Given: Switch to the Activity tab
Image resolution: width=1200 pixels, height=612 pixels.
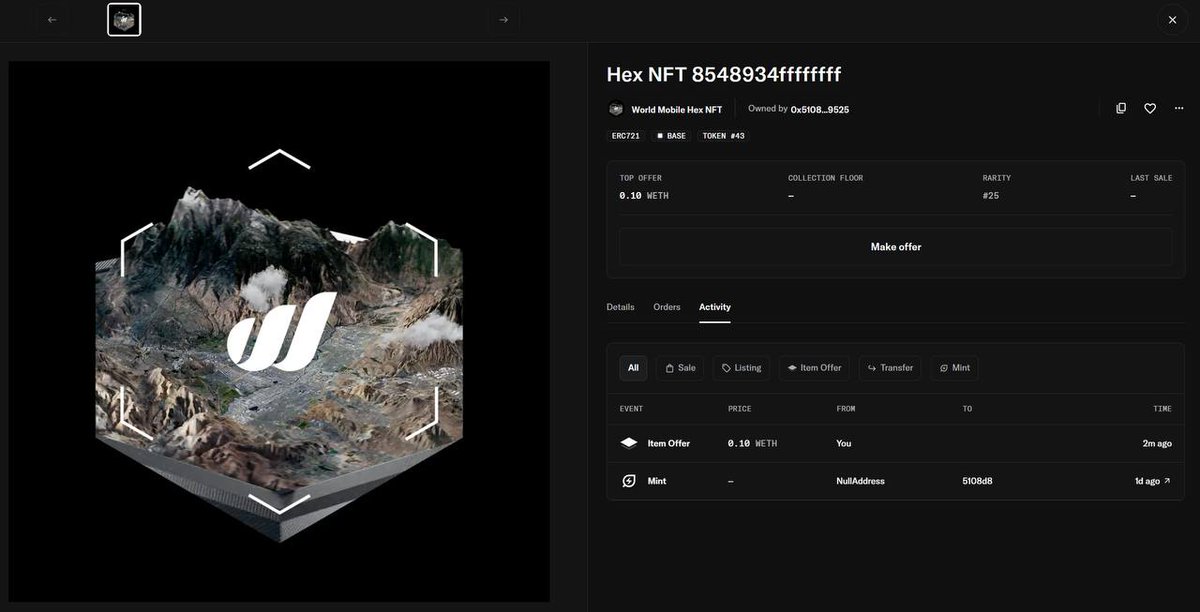Looking at the screenshot, I should coord(714,307).
